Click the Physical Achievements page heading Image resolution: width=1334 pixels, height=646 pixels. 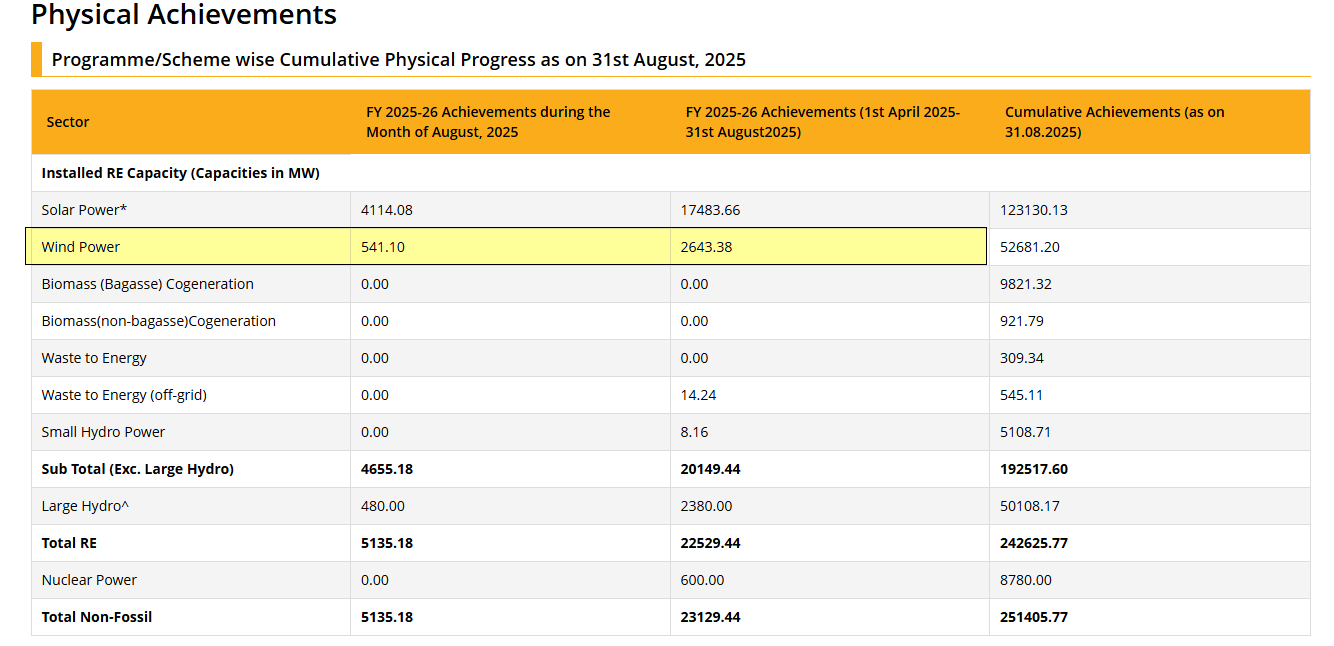184,15
